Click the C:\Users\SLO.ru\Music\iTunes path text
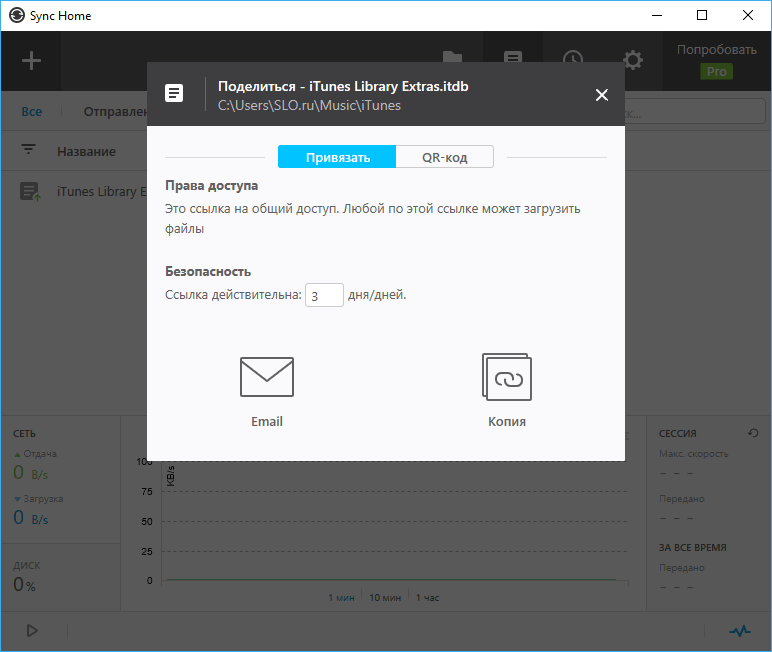772x652 pixels. pos(309,105)
